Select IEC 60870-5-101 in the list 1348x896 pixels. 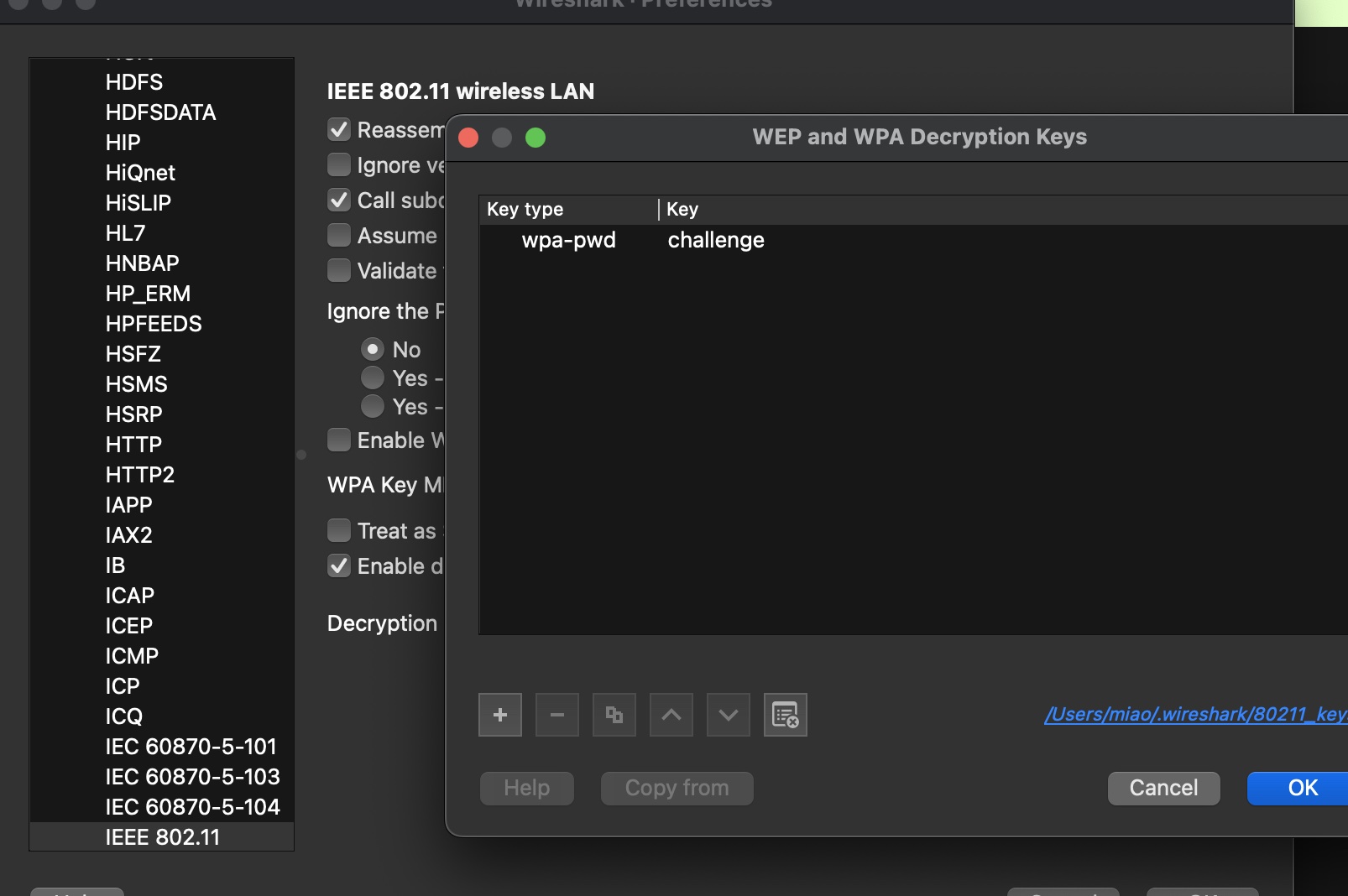pos(191,747)
